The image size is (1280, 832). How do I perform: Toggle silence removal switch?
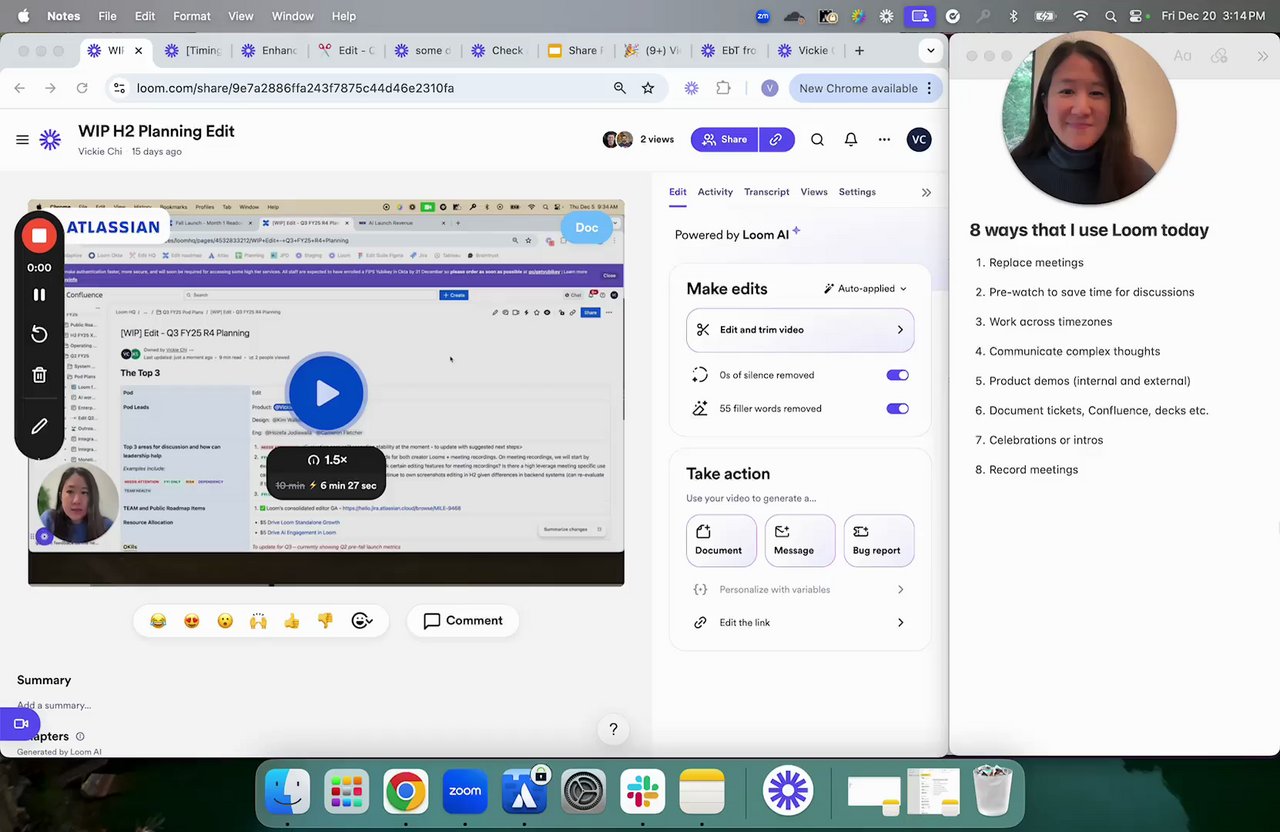pos(897,375)
